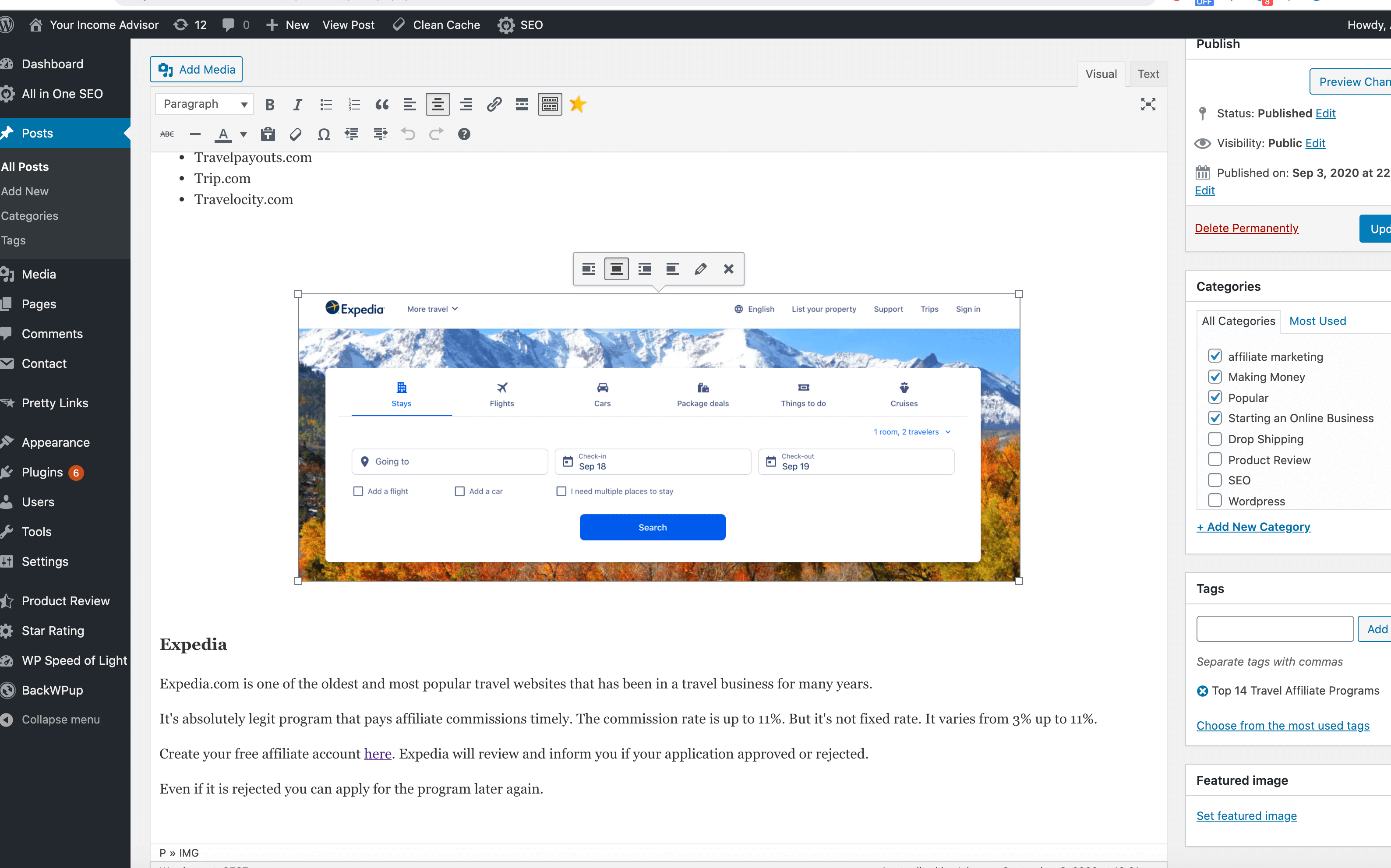Screen dimensions: 1391x868
Task: Open the Paragraph format dropdown
Action: point(205,104)
